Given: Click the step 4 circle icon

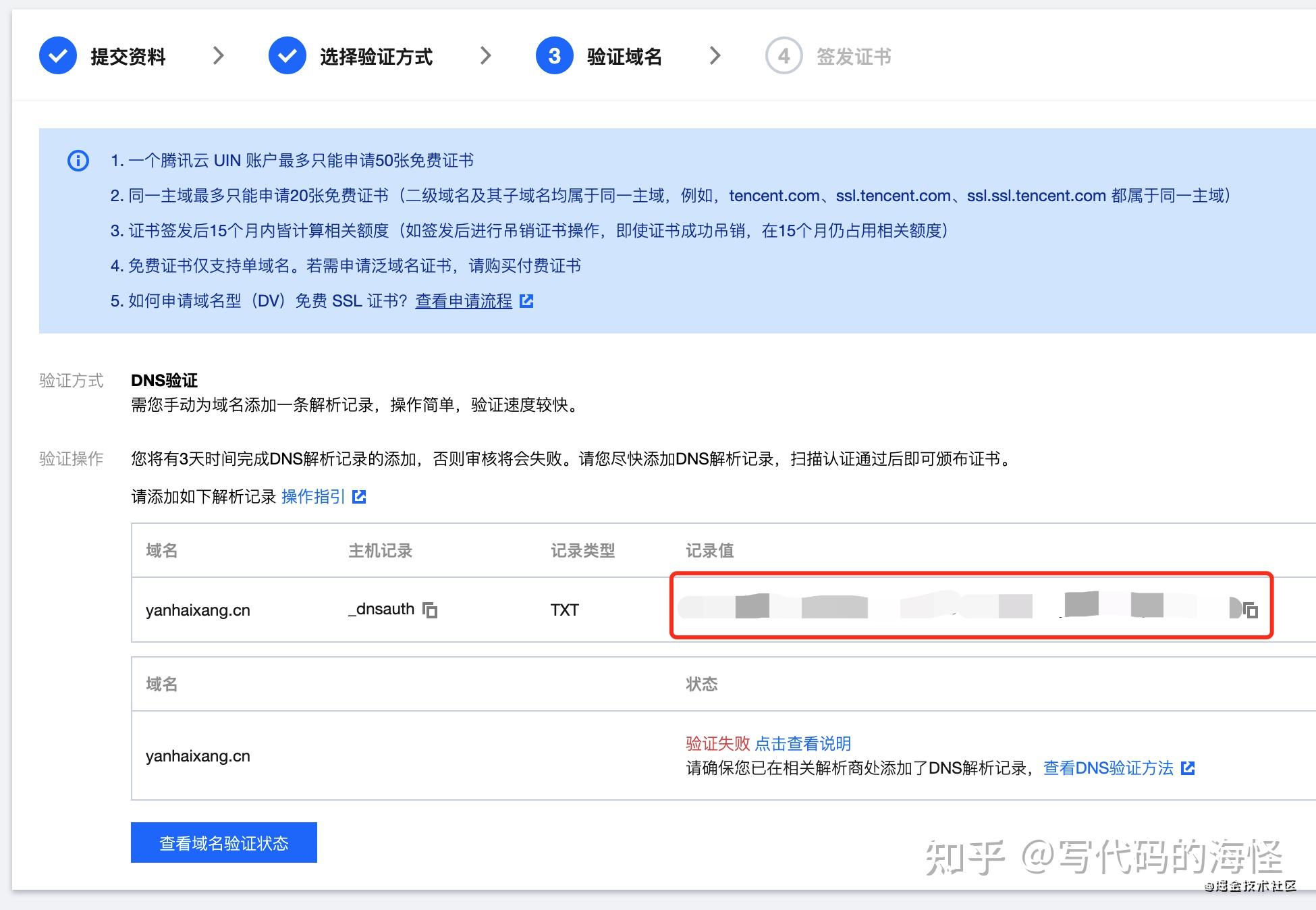Looking at the screenshot, I should point(784,55).
